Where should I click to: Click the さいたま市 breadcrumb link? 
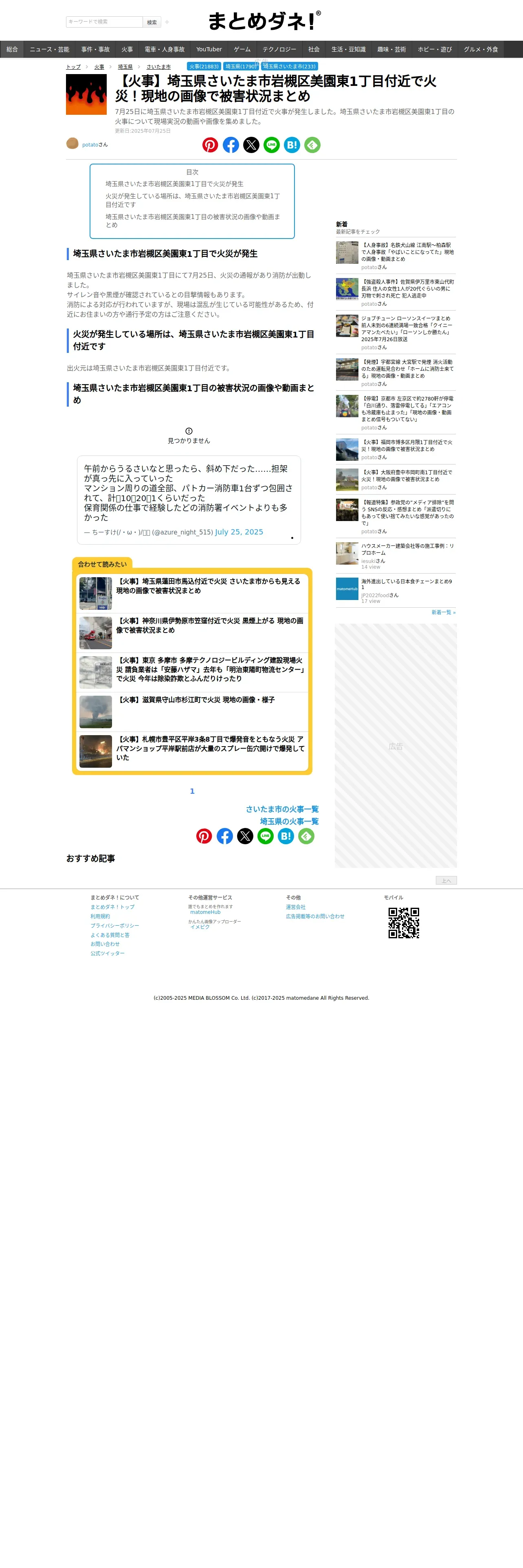[x=158, y=67]
